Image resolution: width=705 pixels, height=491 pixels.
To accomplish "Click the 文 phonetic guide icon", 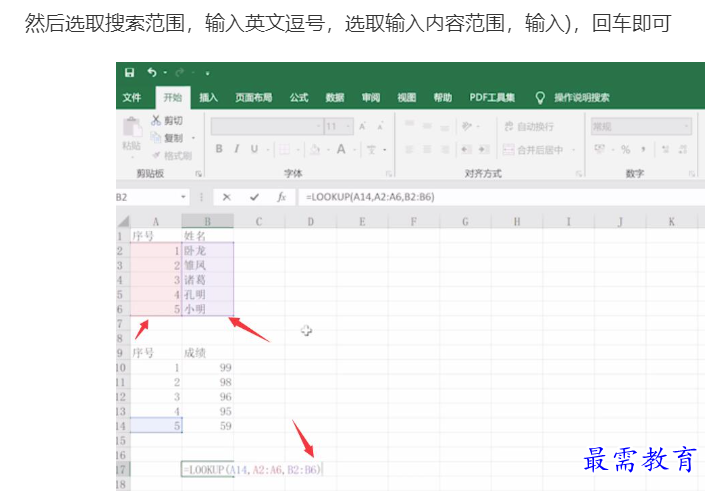I will pyautogui.click(x=371, y=150).
